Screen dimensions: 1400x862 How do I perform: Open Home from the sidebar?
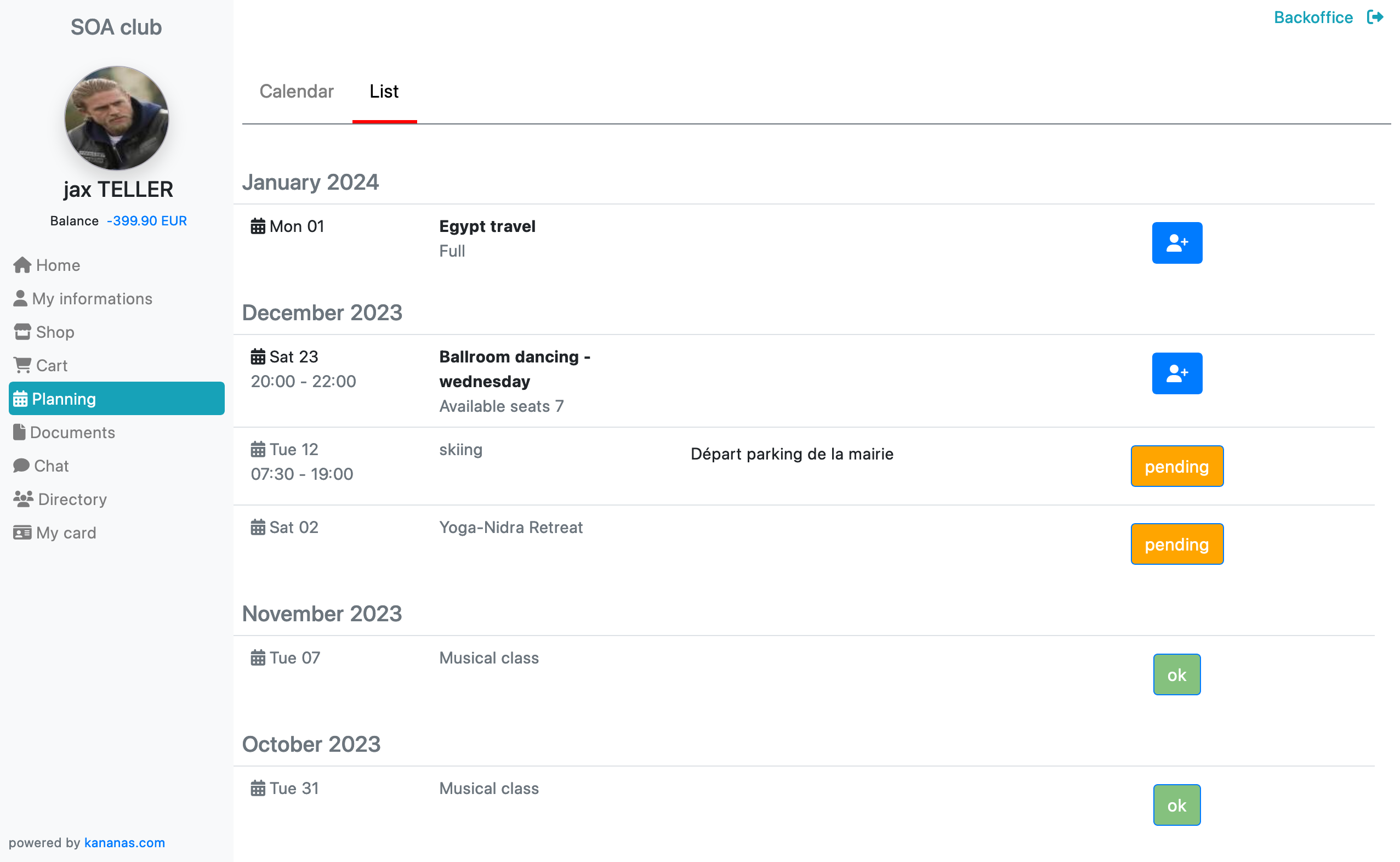coord(47,265)
